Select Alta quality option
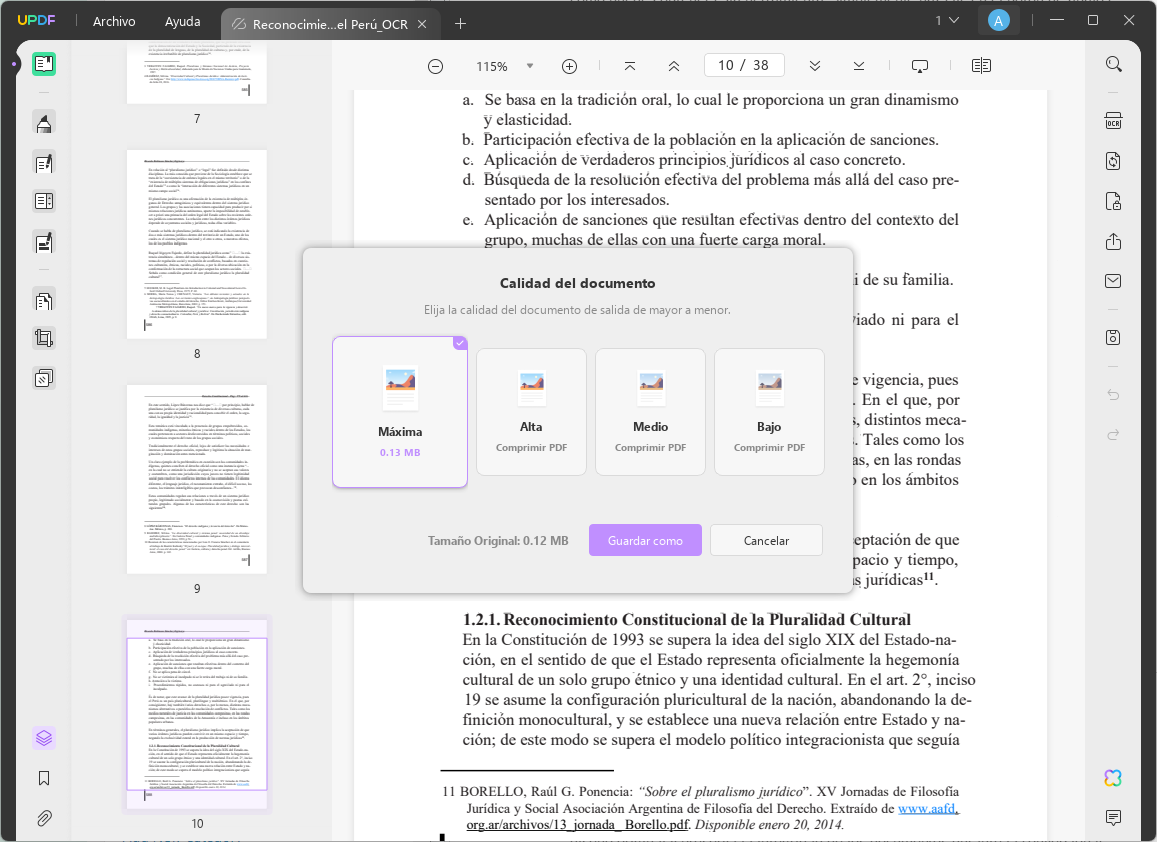 [x=531, y=412]
